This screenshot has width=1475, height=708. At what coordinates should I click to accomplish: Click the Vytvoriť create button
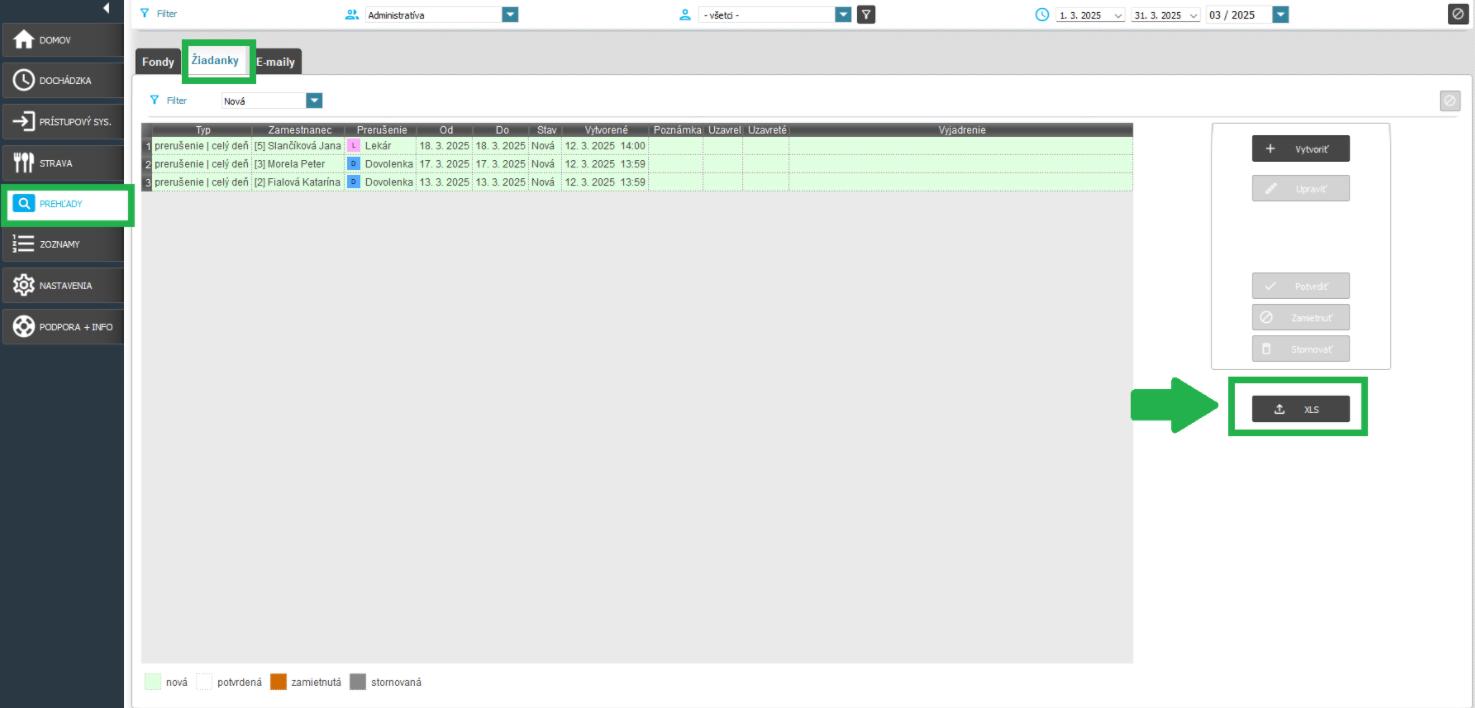pos(1300,148)
